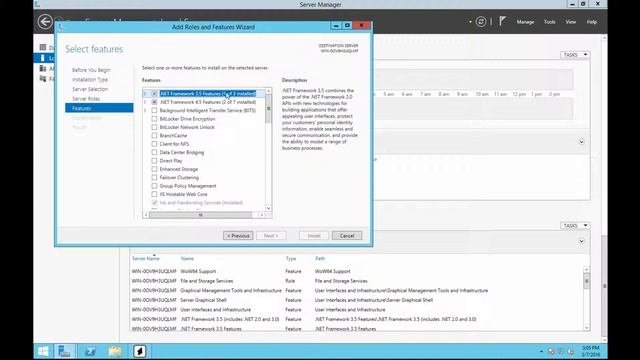Sort table by Server Name column
The height and width of the screenshot is (360, 640).
(x=146, y=258)
